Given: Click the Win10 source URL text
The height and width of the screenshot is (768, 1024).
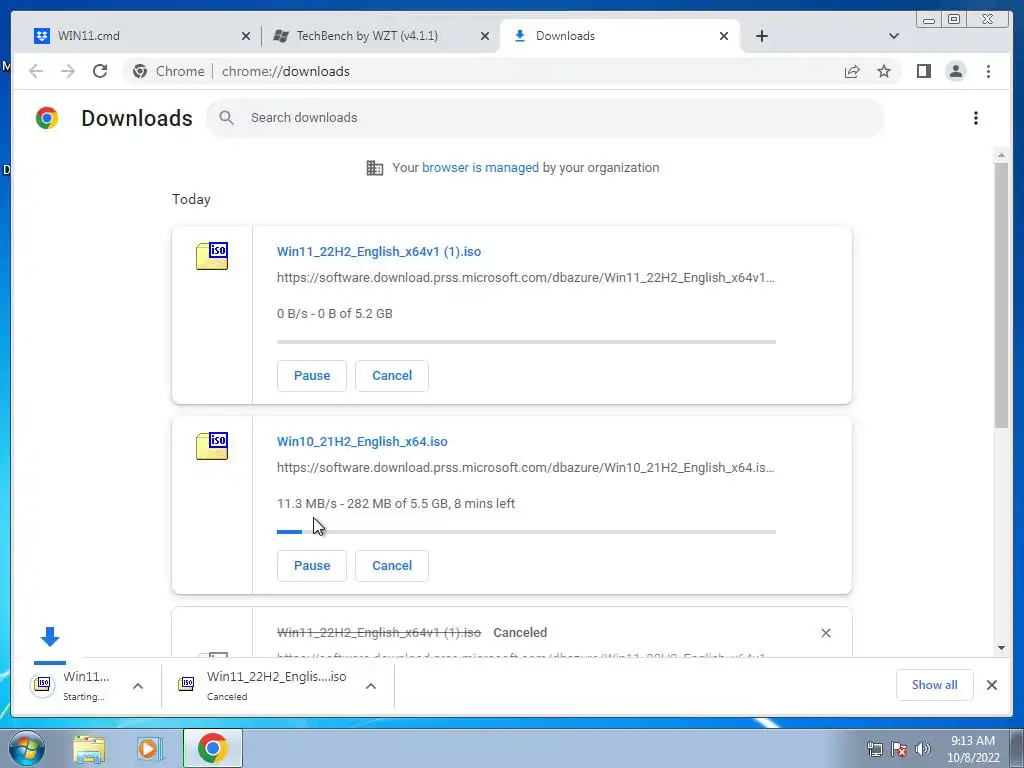Looking at the screenshot, I should pyautogui.click(x=525, y=468).
